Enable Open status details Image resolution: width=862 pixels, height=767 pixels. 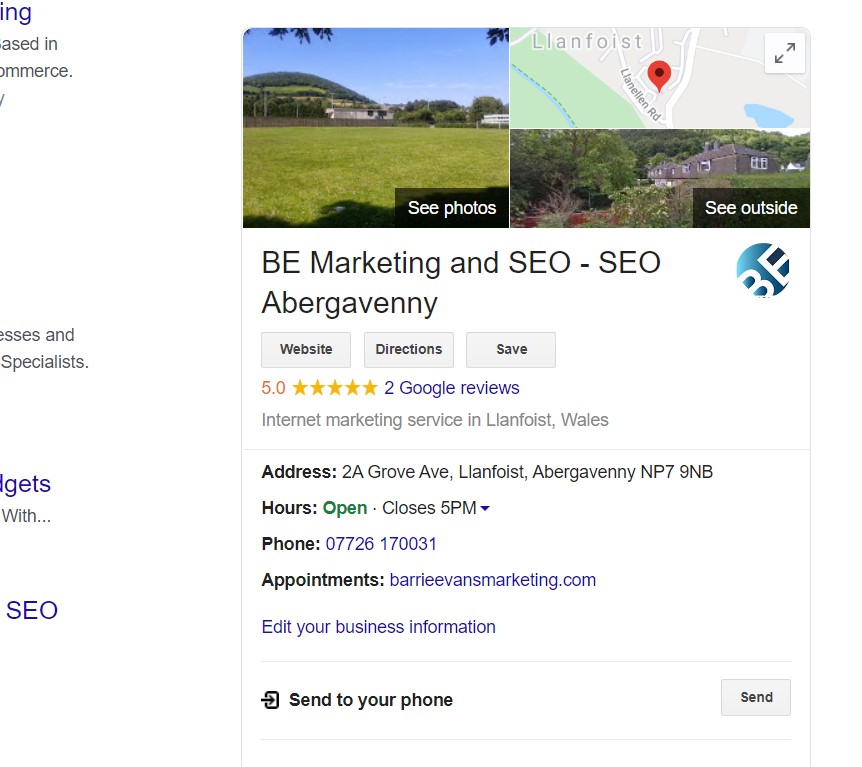(x=342, y=508)
